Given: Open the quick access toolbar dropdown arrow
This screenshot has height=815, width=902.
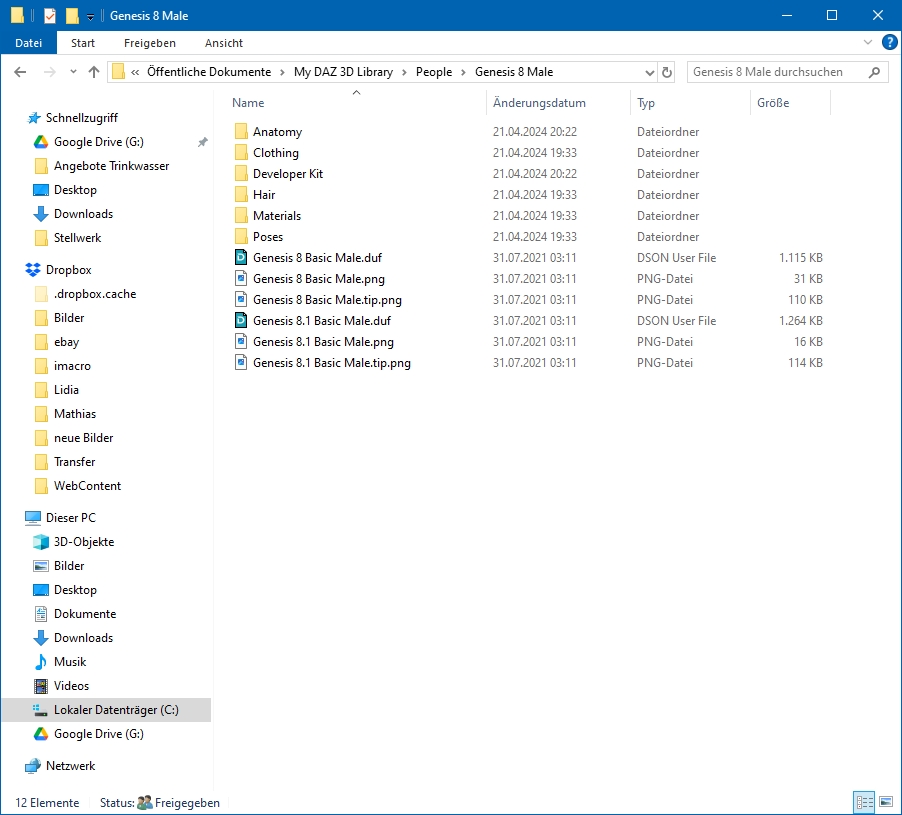Looking at the screenshot, I should [90, 17].
